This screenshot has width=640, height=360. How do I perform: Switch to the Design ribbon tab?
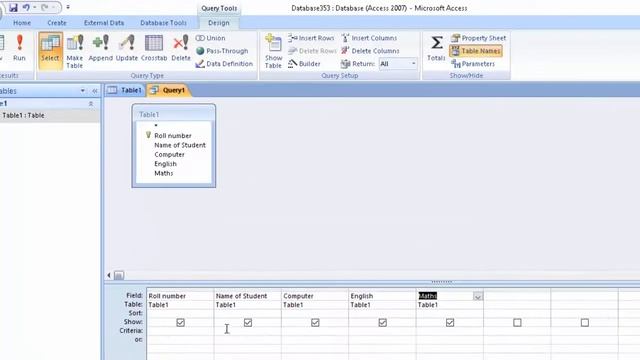pos(219,23)
